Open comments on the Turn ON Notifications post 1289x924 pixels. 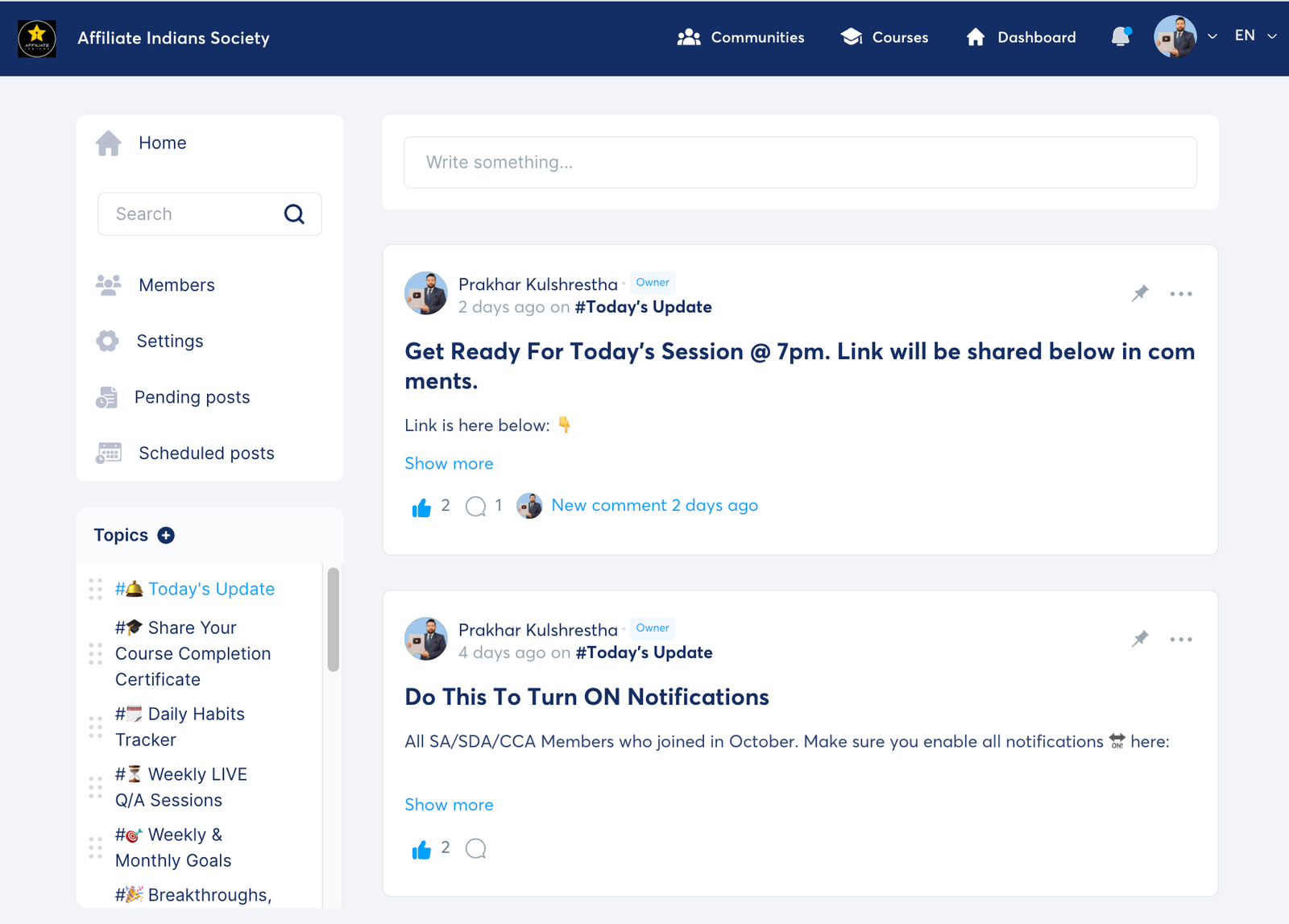click(x=476, y=848)
